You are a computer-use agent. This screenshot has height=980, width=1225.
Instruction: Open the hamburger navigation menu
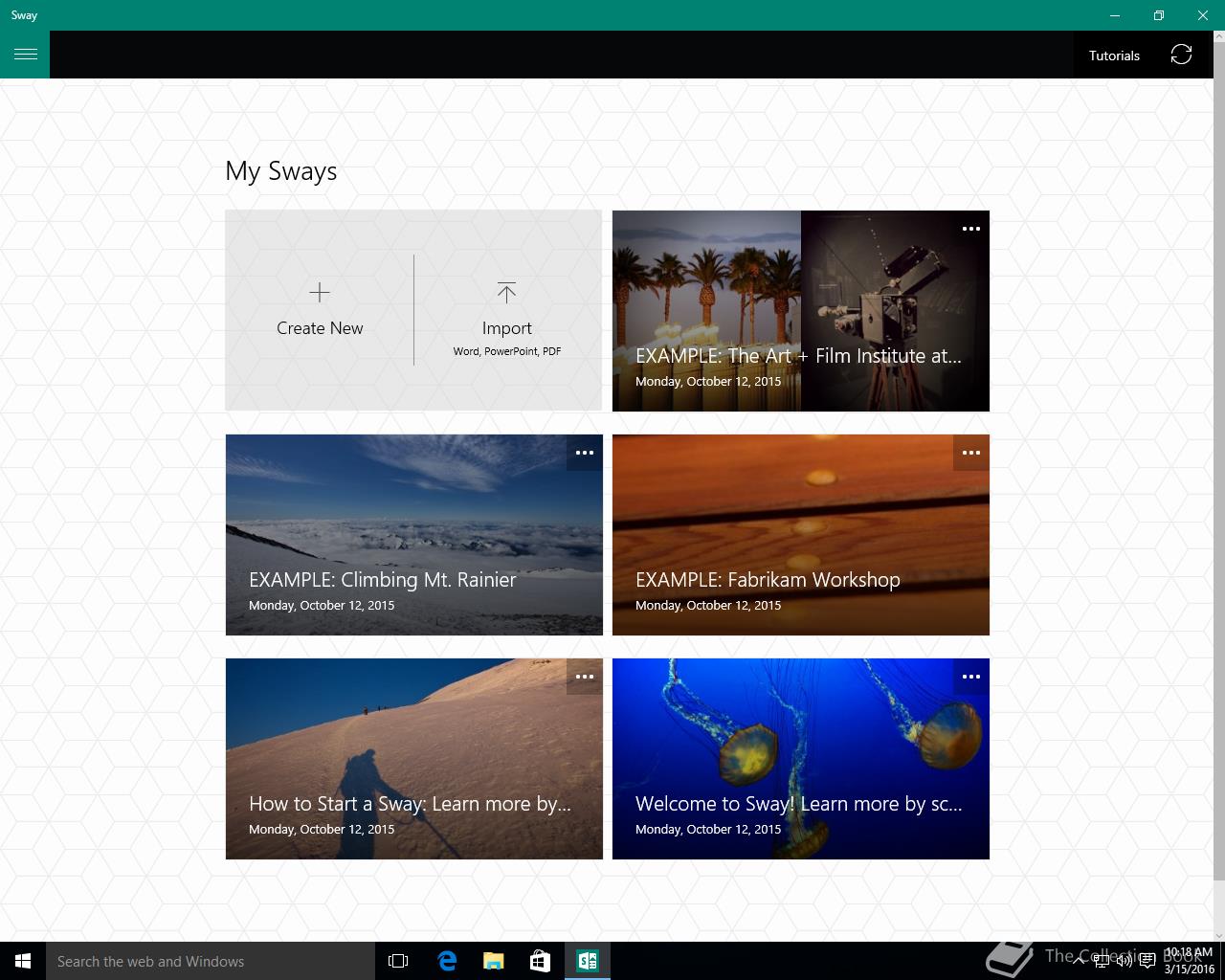point(25,55)
